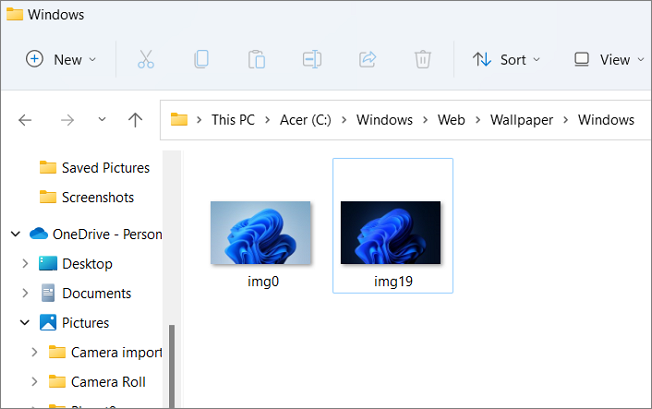Click the OneDrive cloud icon

coord(39,234)
